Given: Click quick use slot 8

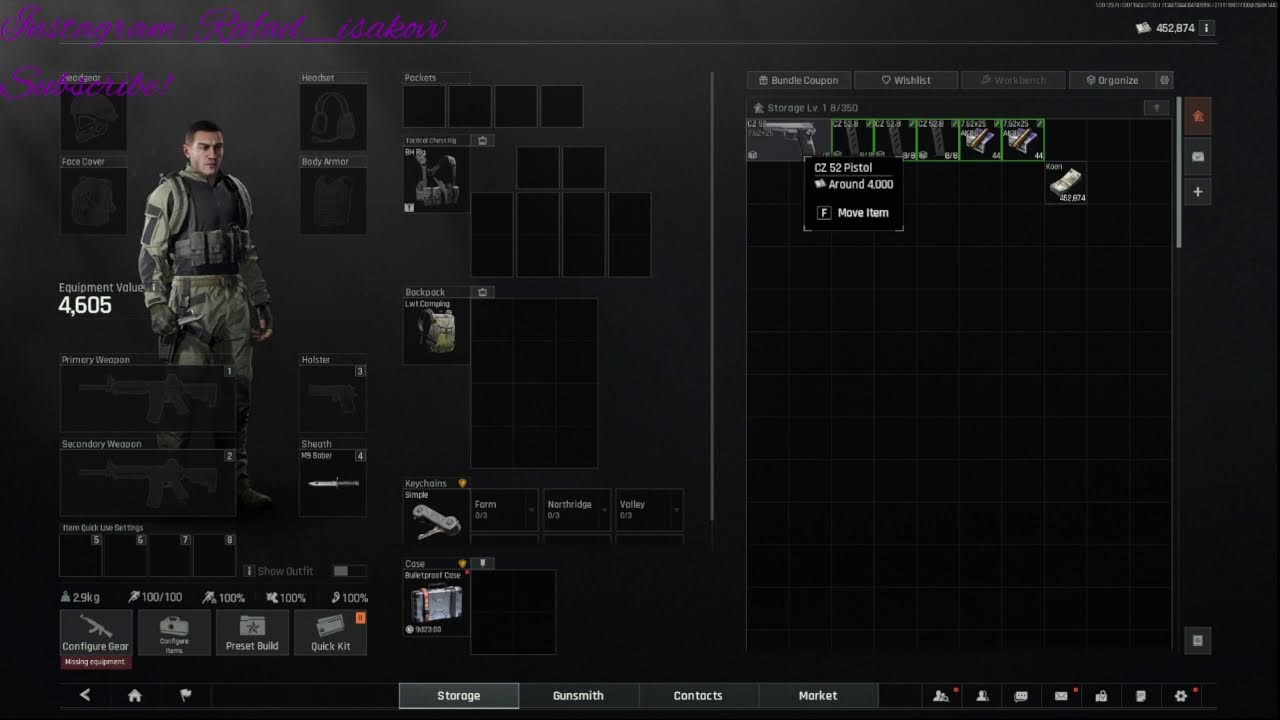Looking at the screenshot, I should pyautogui.click(x=214, y=555).
